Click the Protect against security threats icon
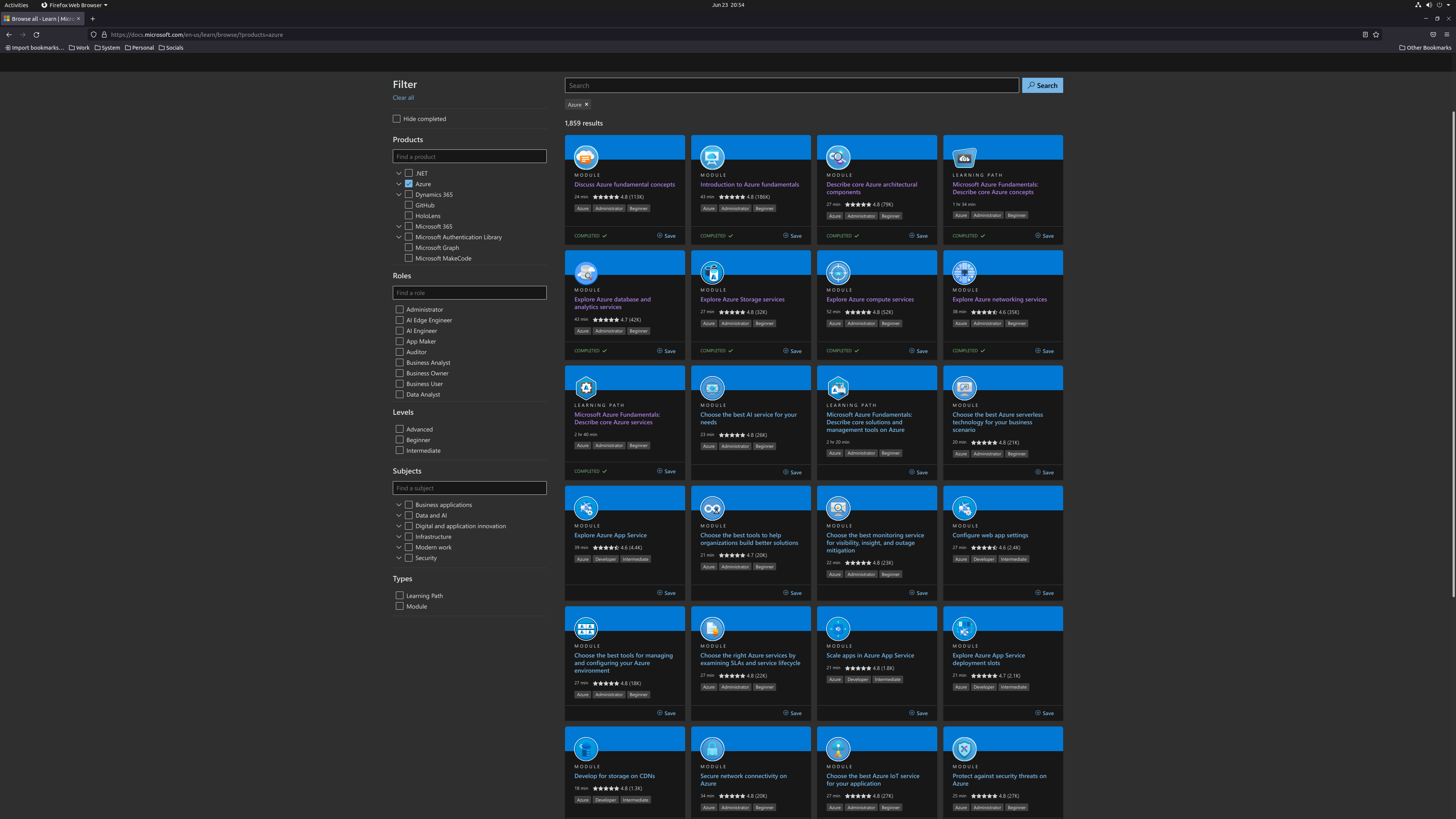Viewport: 1456px width, 819px height. pyautogui.click(x=964, y=750)
